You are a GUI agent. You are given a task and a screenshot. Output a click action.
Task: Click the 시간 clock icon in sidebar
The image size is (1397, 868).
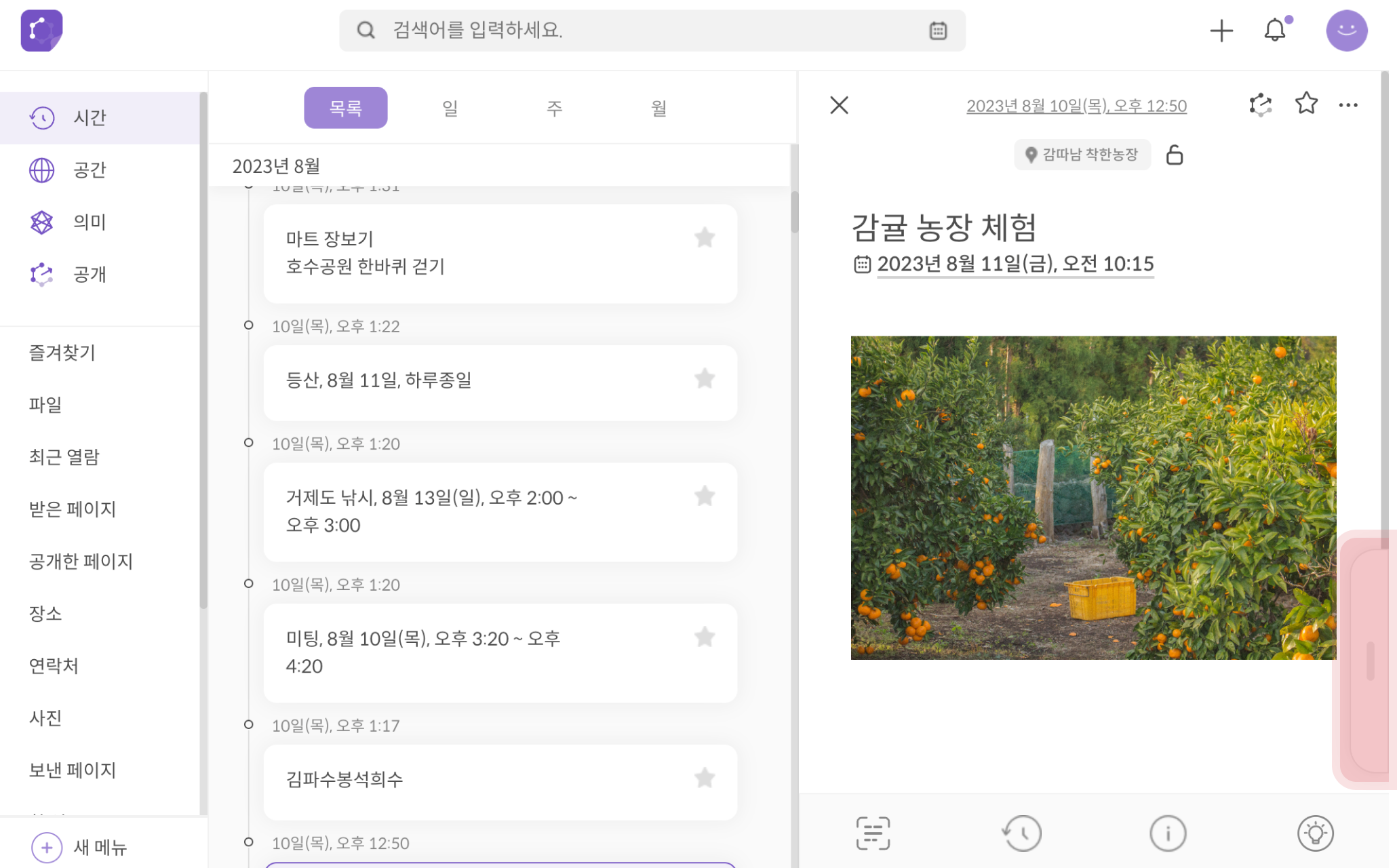click(x=42, y=117)
